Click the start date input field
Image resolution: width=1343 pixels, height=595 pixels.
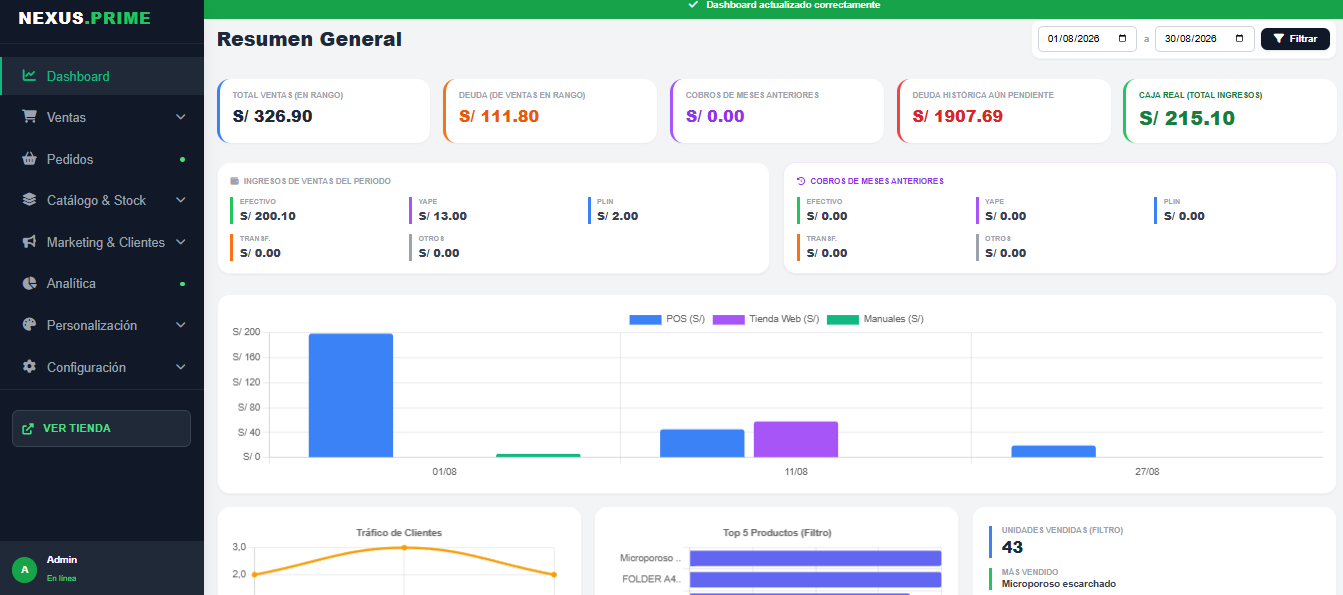(1088, 39)
